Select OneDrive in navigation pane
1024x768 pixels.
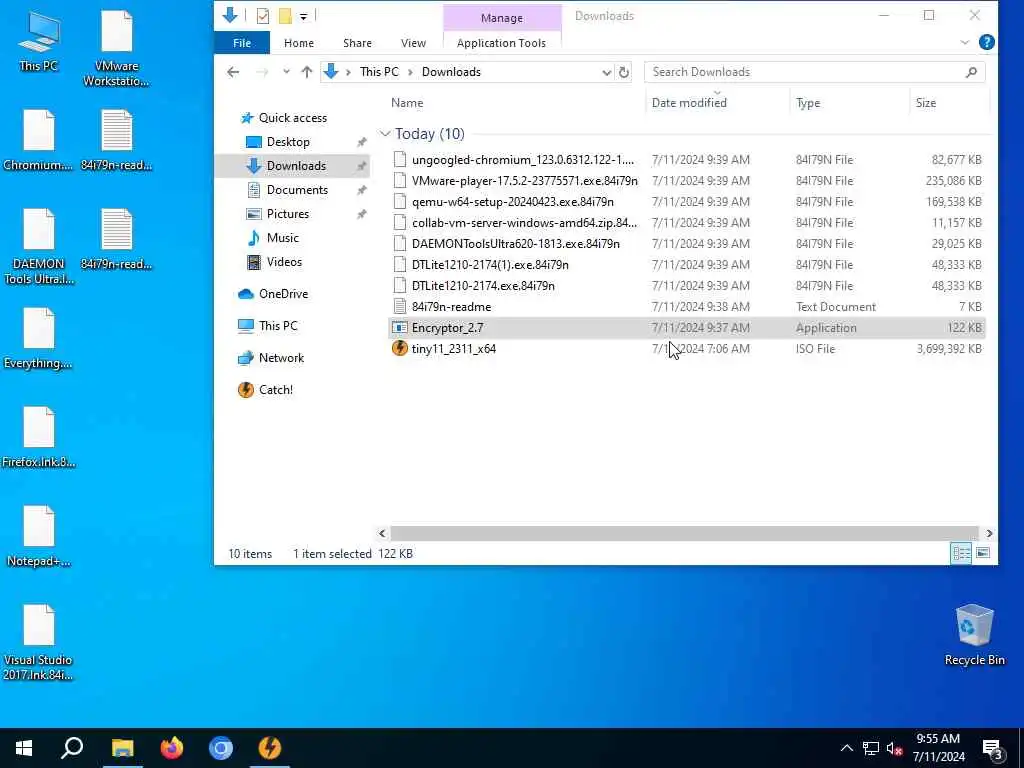pyautogui.click(x=283, y=294)
